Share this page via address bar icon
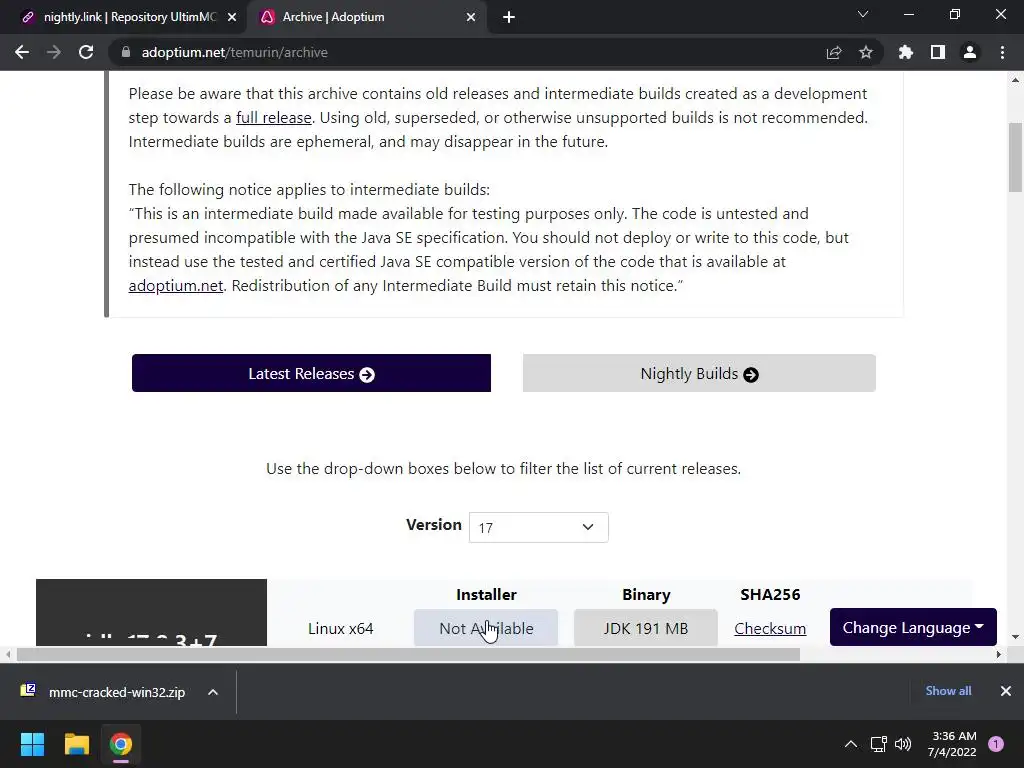The height and width of the screenshot is (768, 1024). [834, 52]
